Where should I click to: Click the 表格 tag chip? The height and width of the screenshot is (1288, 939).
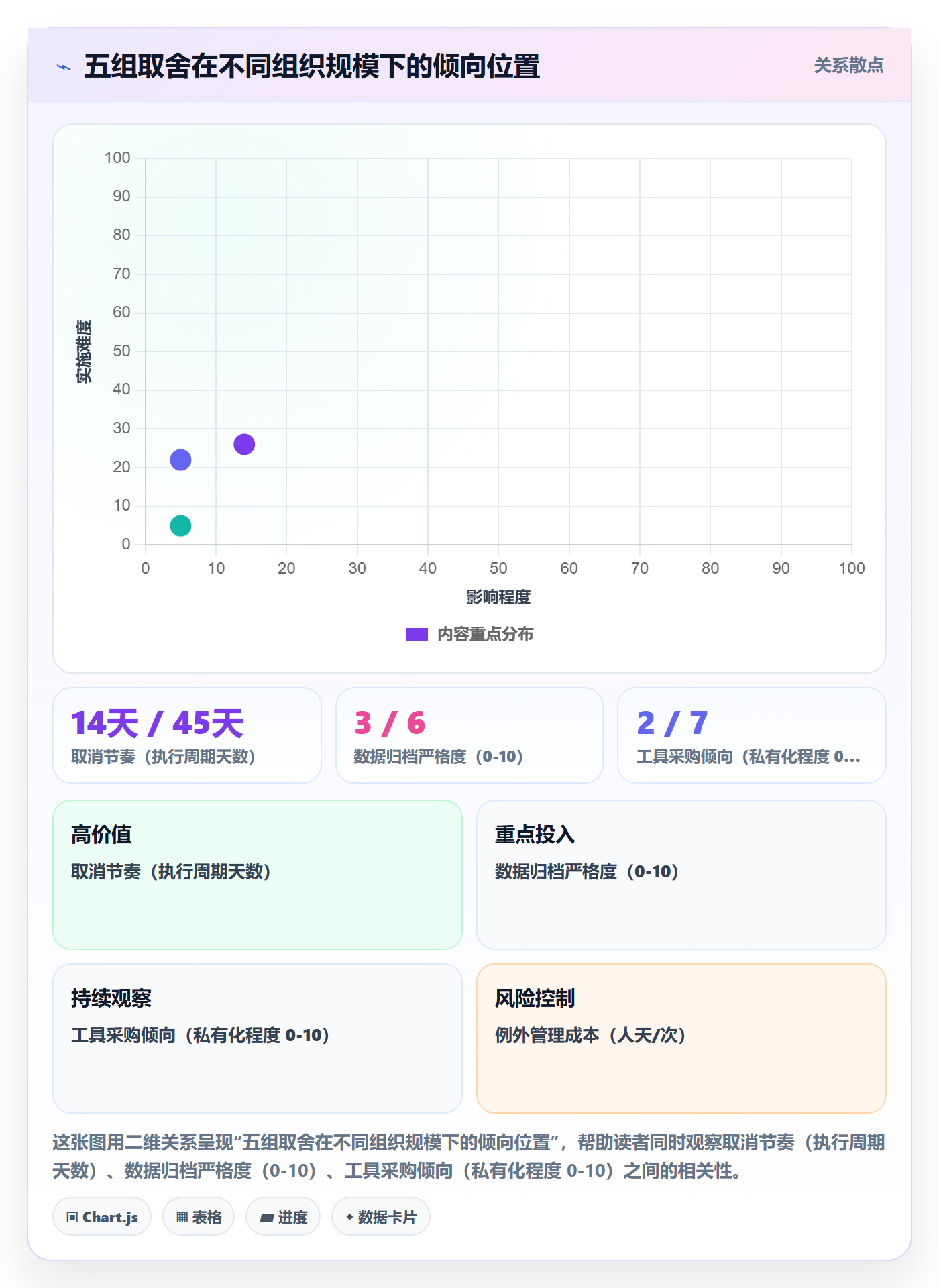(x=199, y=1217)
